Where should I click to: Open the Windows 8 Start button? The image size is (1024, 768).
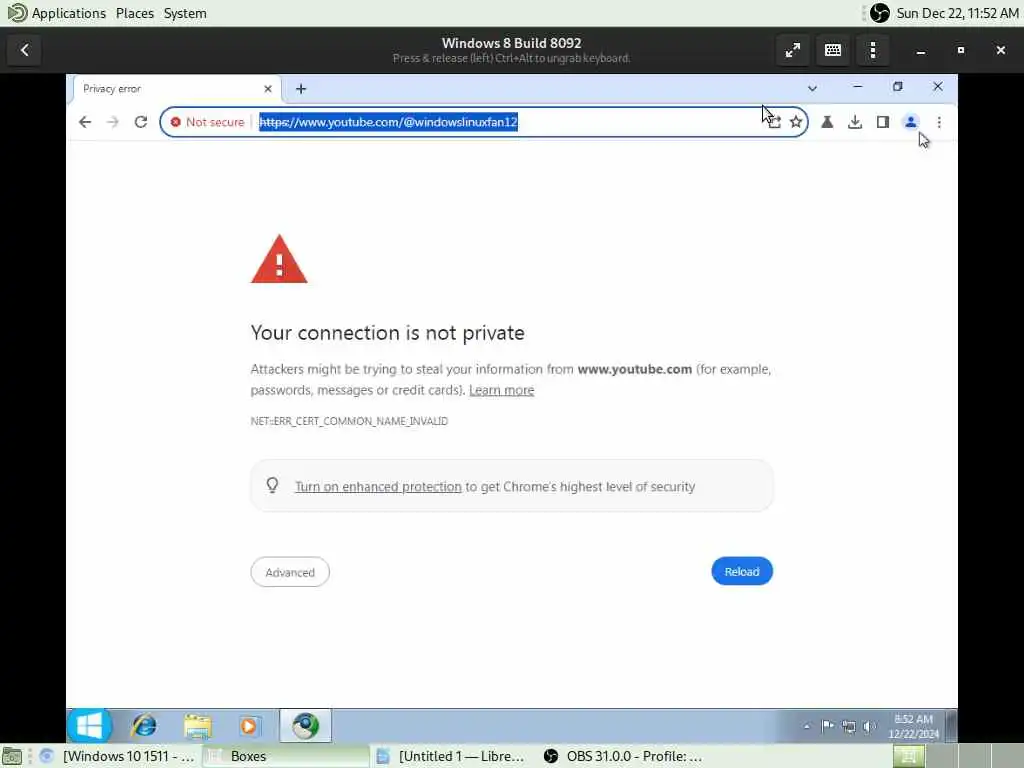89,726
